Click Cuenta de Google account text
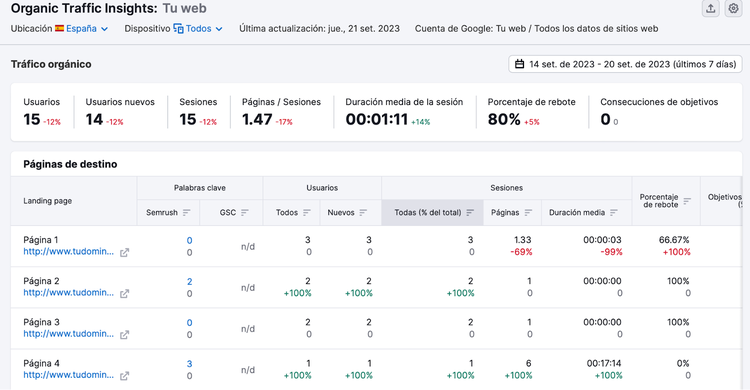This screenshot has height=390, width=750. pyautogui.click(x=536, y=29)
